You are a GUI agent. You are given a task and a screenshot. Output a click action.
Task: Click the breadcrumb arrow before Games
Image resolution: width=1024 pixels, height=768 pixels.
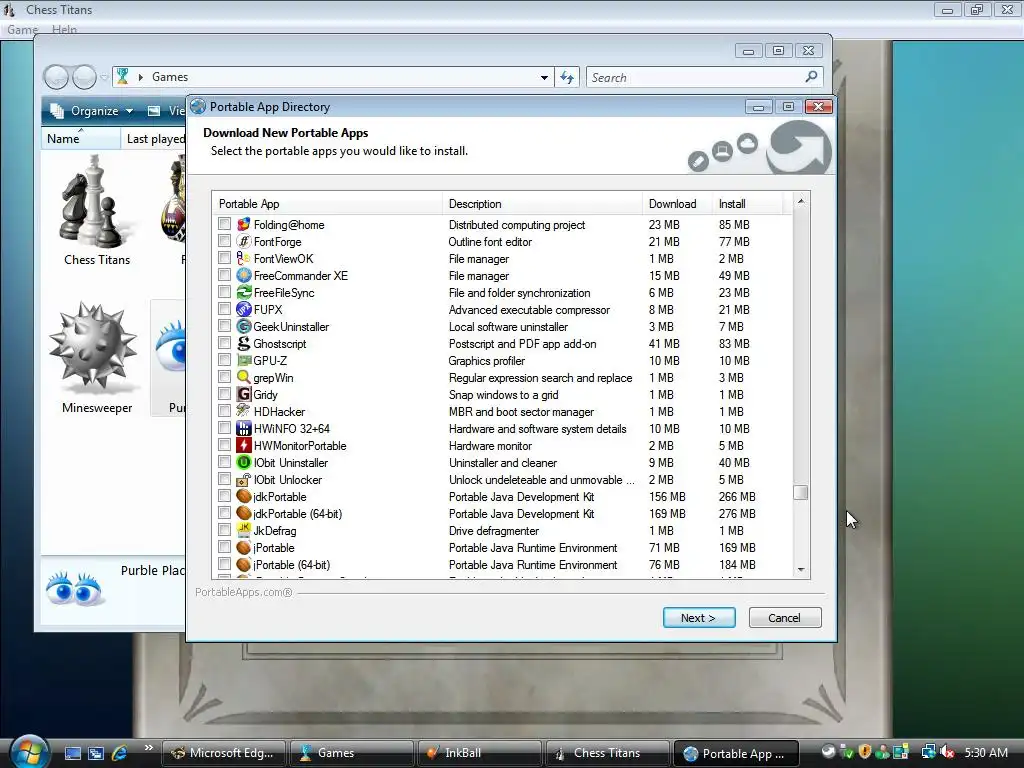point(140,77)
